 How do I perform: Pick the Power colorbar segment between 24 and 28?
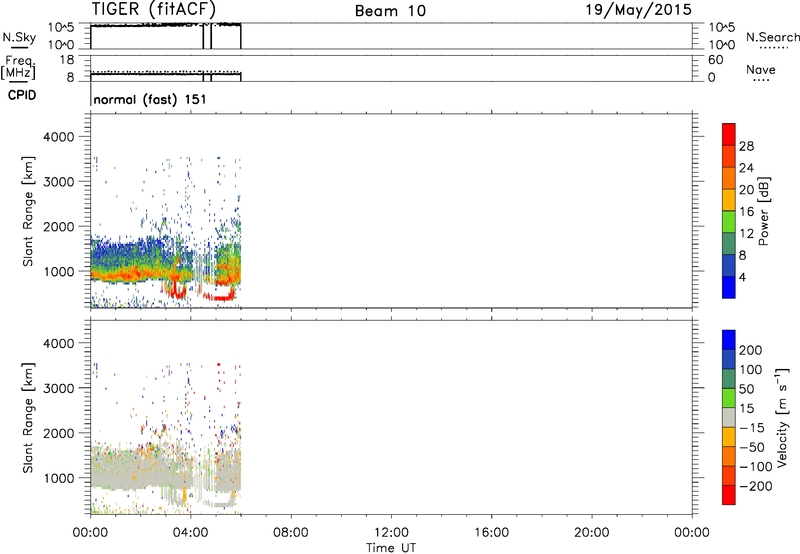point(729,156)
